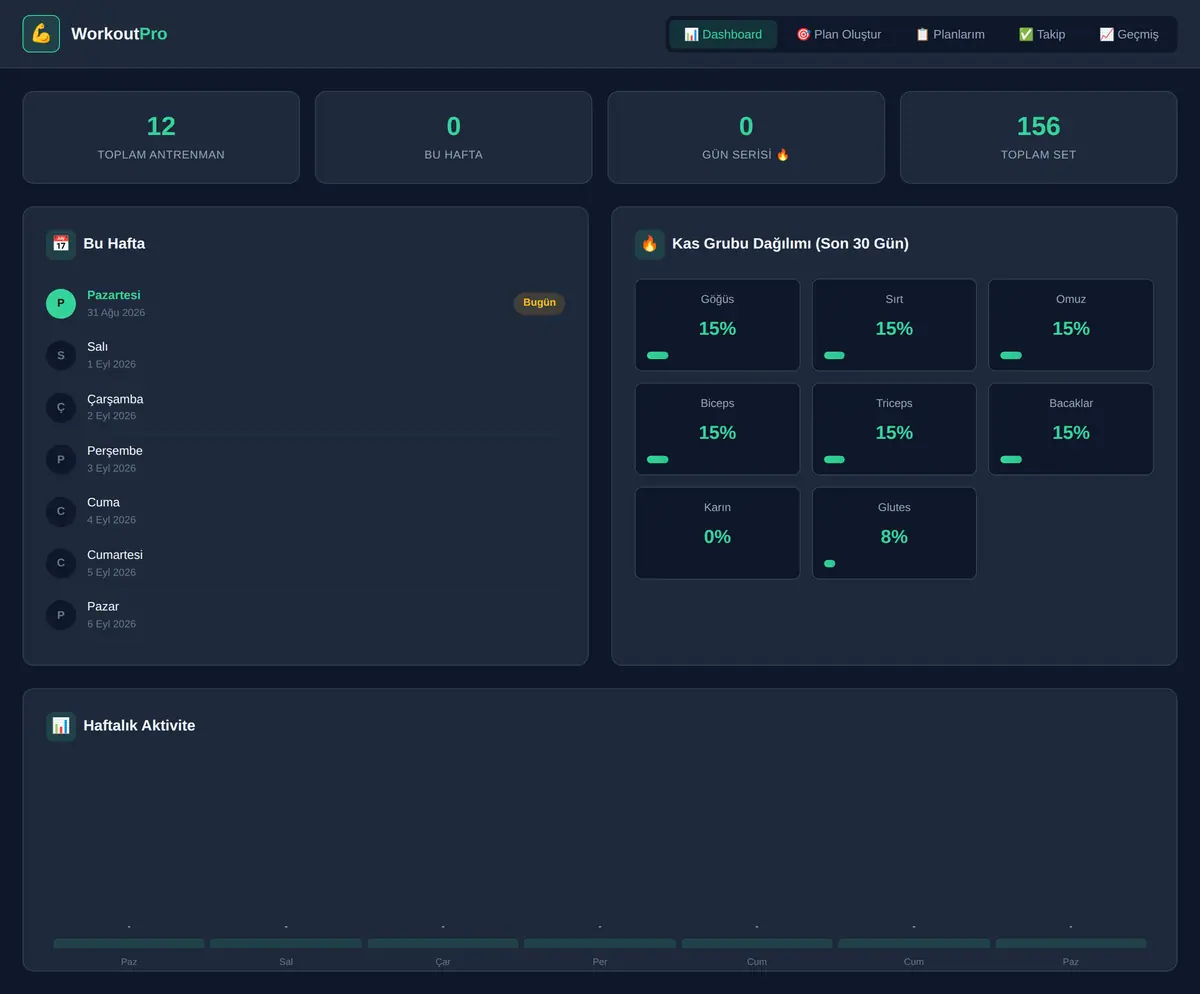Screen dimensions: 1200x994
Task: Click the chart icon beside Haftalık Aktivite
Action: 61,726
